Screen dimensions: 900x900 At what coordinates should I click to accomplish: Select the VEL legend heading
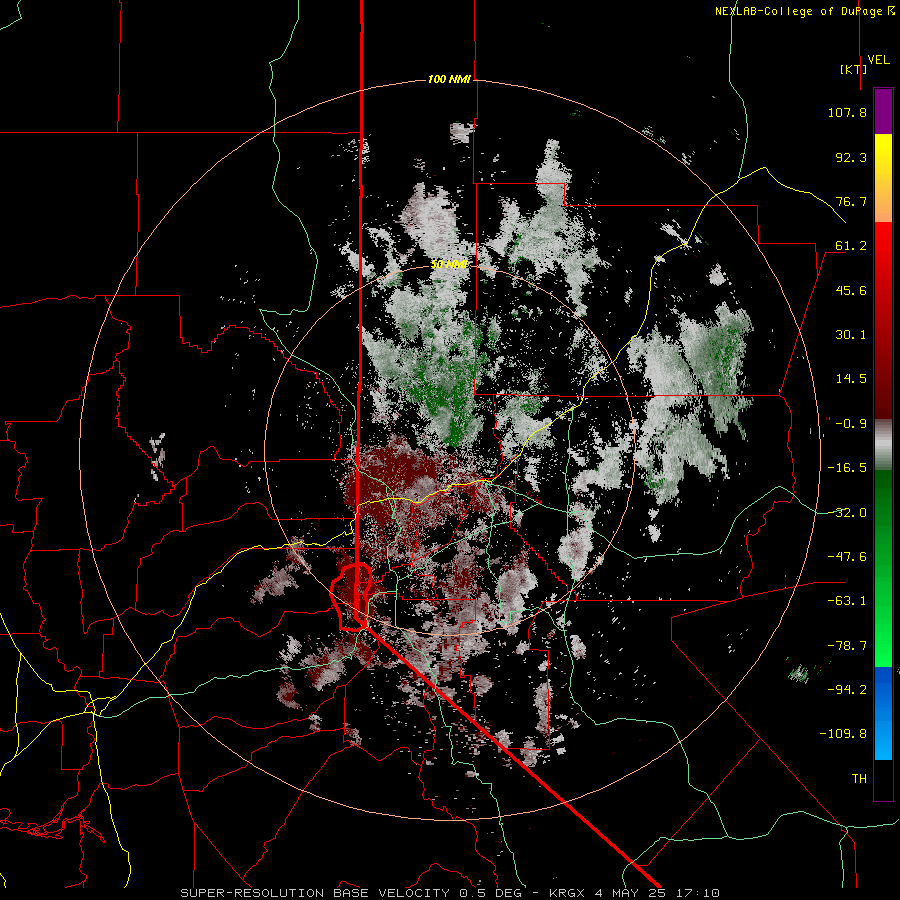click(x=878, y=60)
